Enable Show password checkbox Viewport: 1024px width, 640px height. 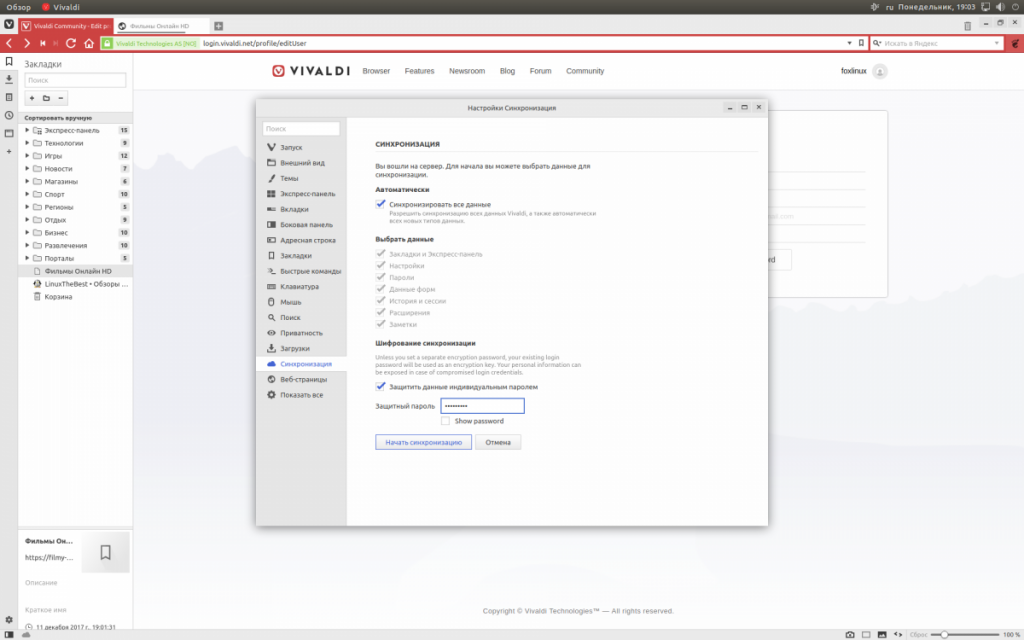click(x=445, y=421)
